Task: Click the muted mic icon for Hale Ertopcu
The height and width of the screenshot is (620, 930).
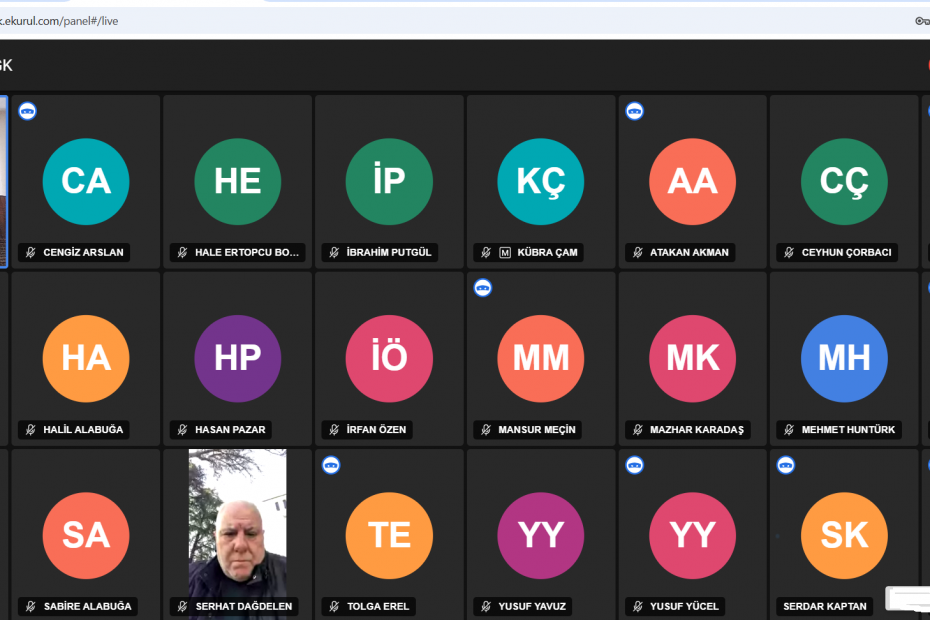Action: [x=183, y=253]
